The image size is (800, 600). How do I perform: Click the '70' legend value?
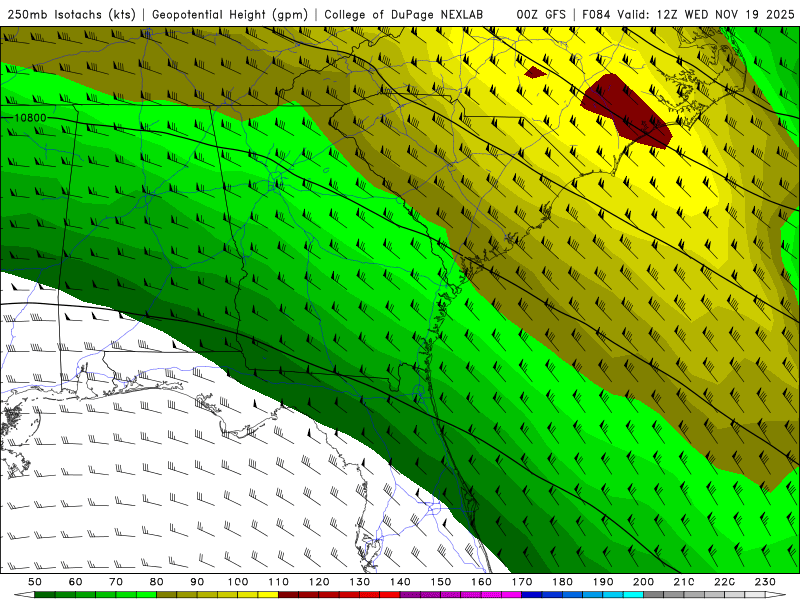coord(116,582)
